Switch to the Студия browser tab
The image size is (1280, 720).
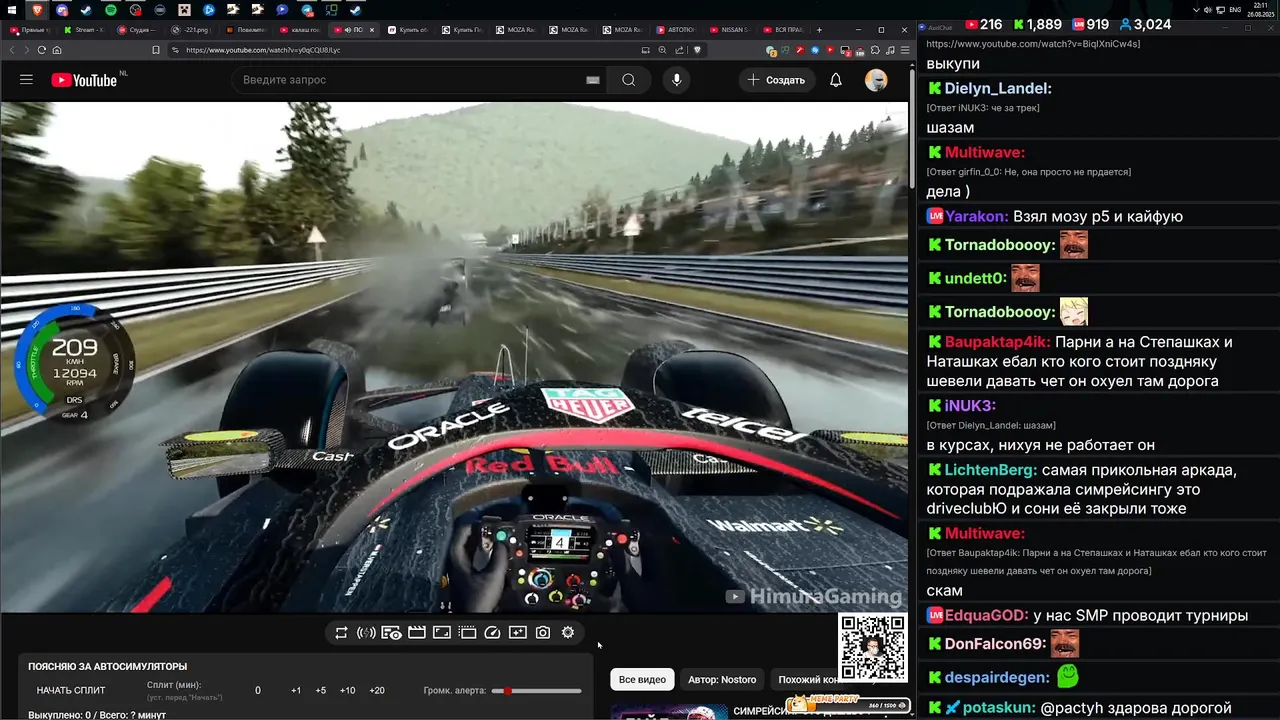coord(138,30)
